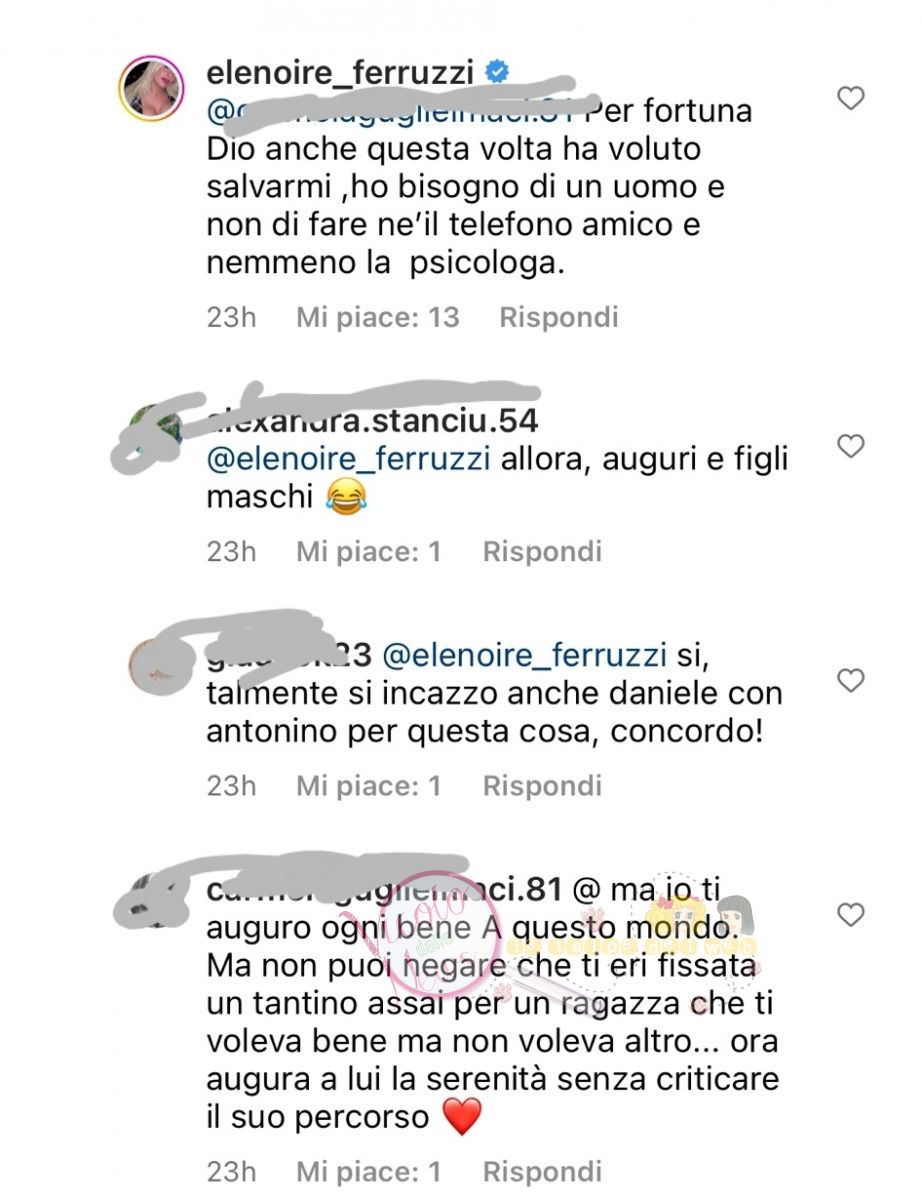Tap Rispondi under the last comment

tap(542, 1171)
